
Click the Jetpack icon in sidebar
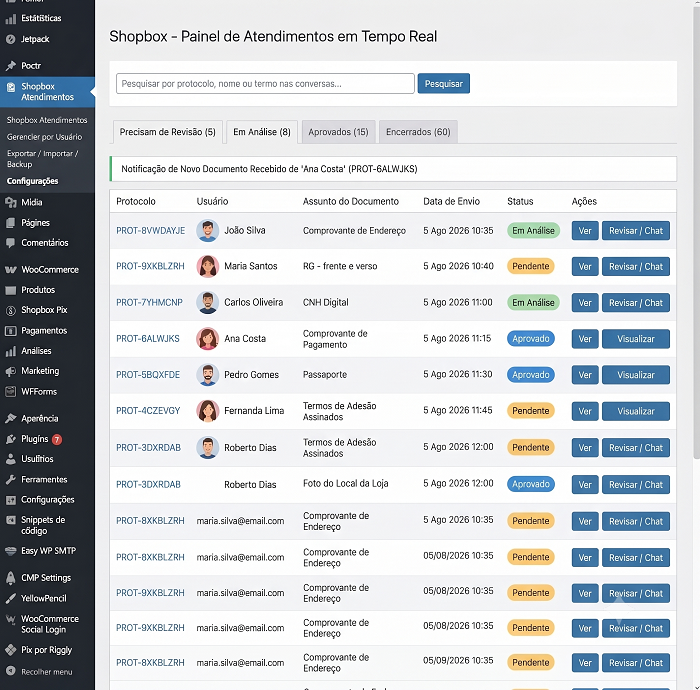point(11,39)
